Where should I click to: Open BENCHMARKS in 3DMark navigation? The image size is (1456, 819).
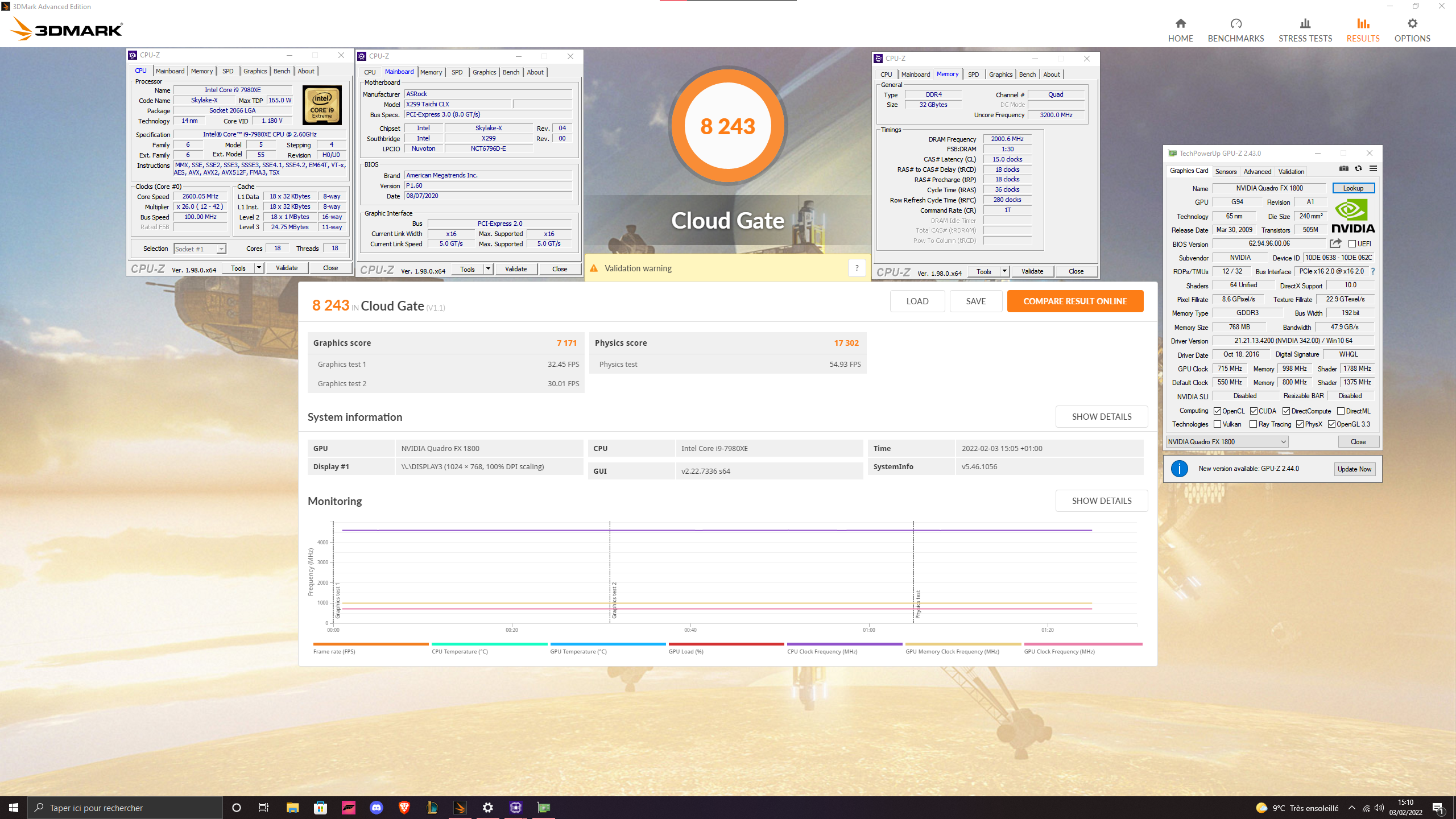click(x=1235, y=30)
